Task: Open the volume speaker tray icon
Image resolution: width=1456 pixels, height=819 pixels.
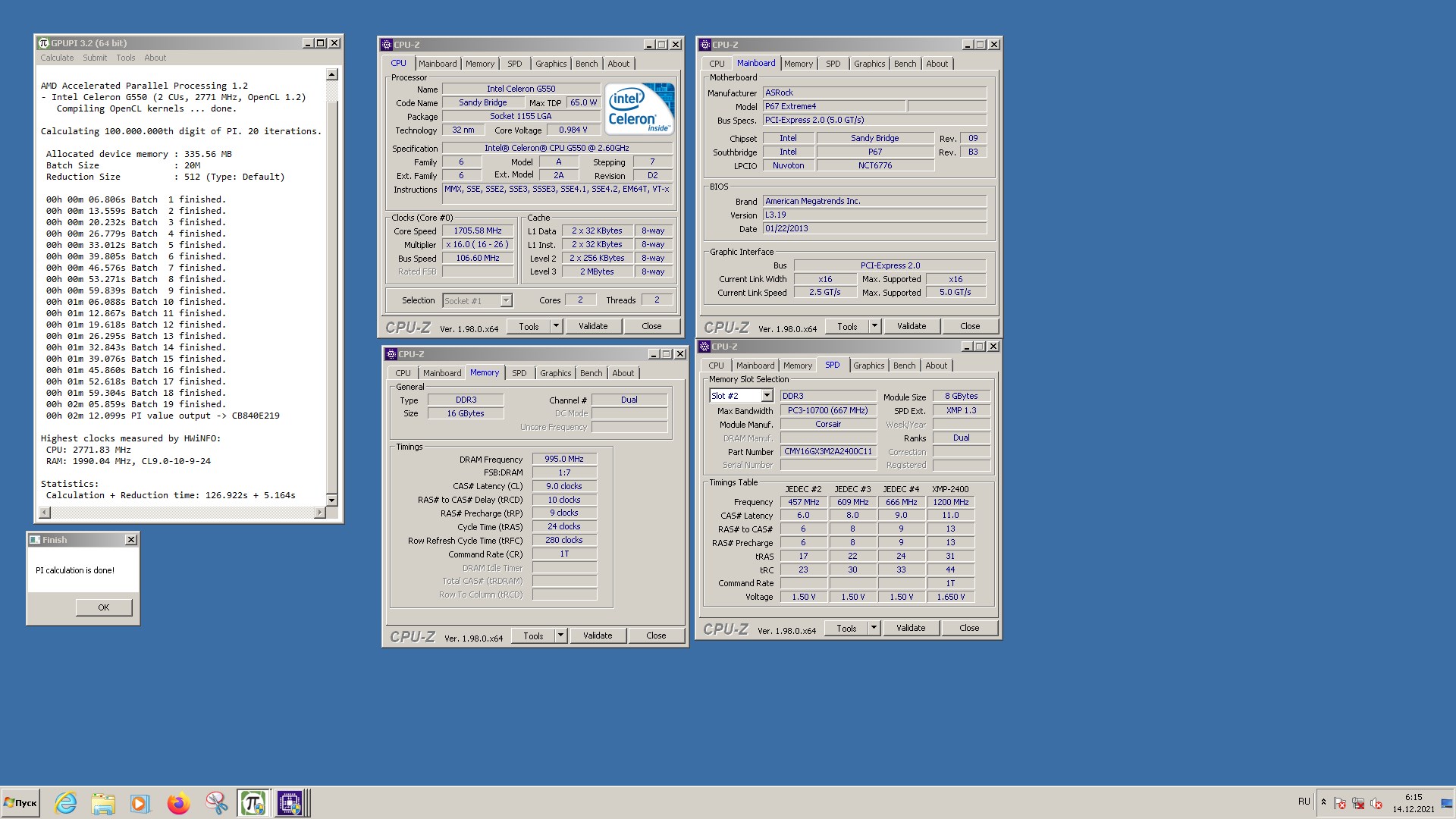Action: 1376,803
